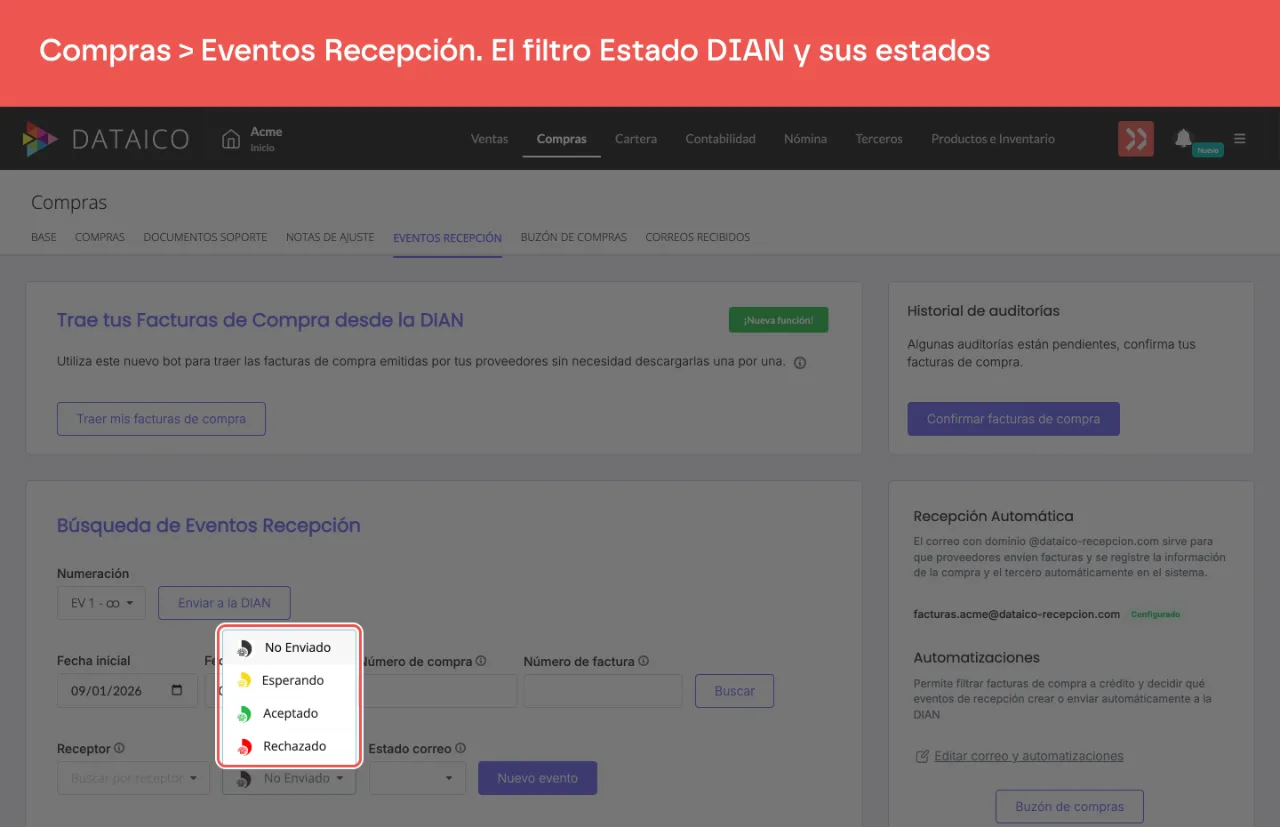Choose the Rechazado status option
This screenshot has height=827, width=1280.
click(x=289, y=746)
